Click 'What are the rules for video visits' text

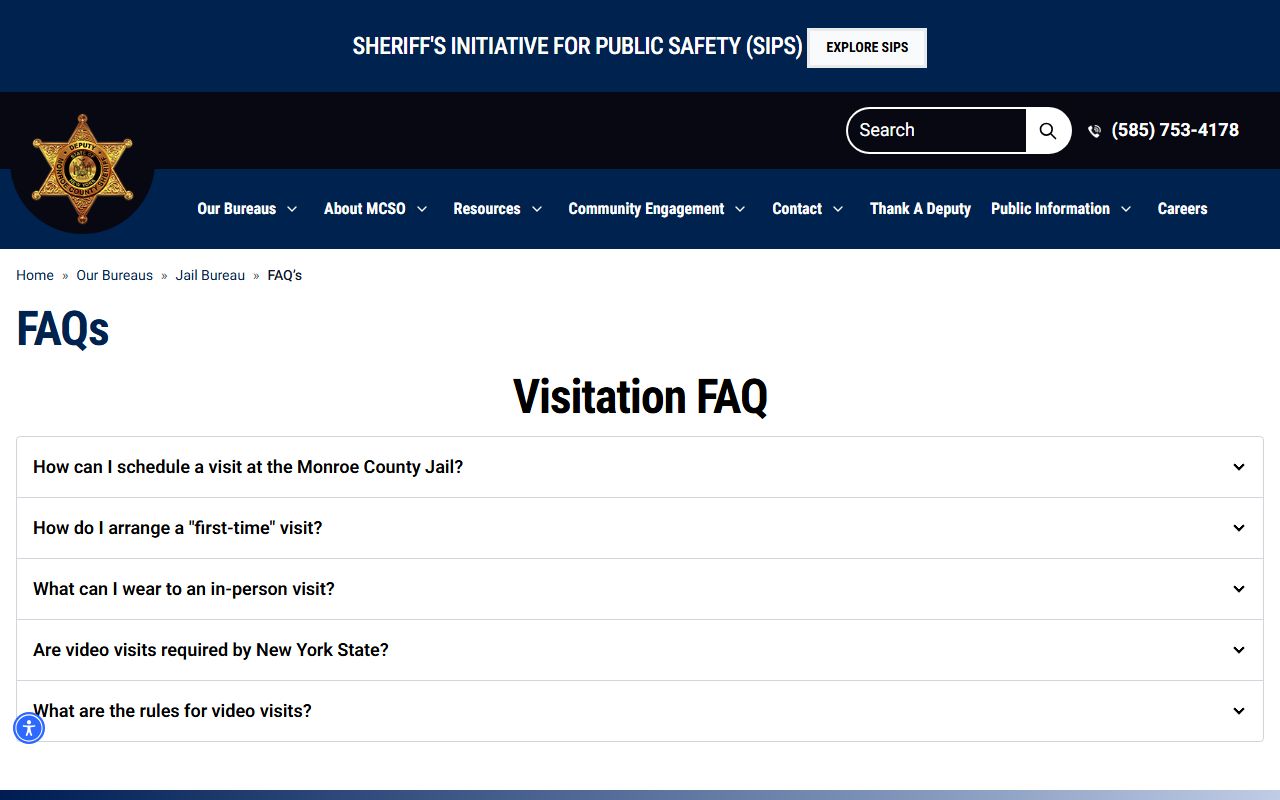(x=172, y=711)
